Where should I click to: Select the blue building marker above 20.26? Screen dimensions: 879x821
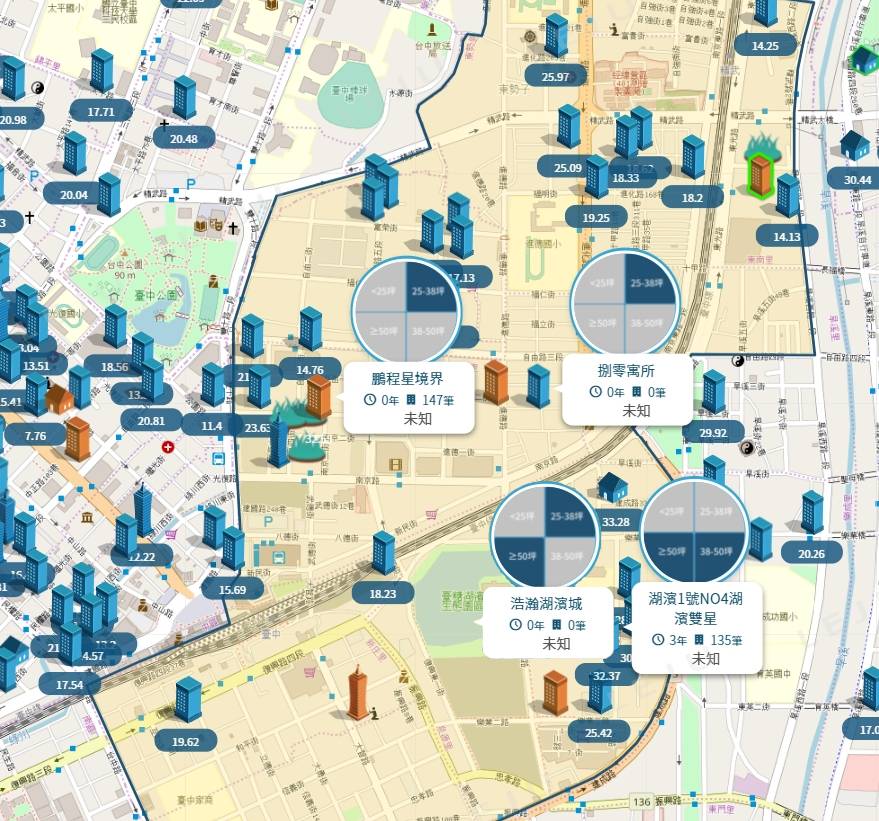click(812, 512)
